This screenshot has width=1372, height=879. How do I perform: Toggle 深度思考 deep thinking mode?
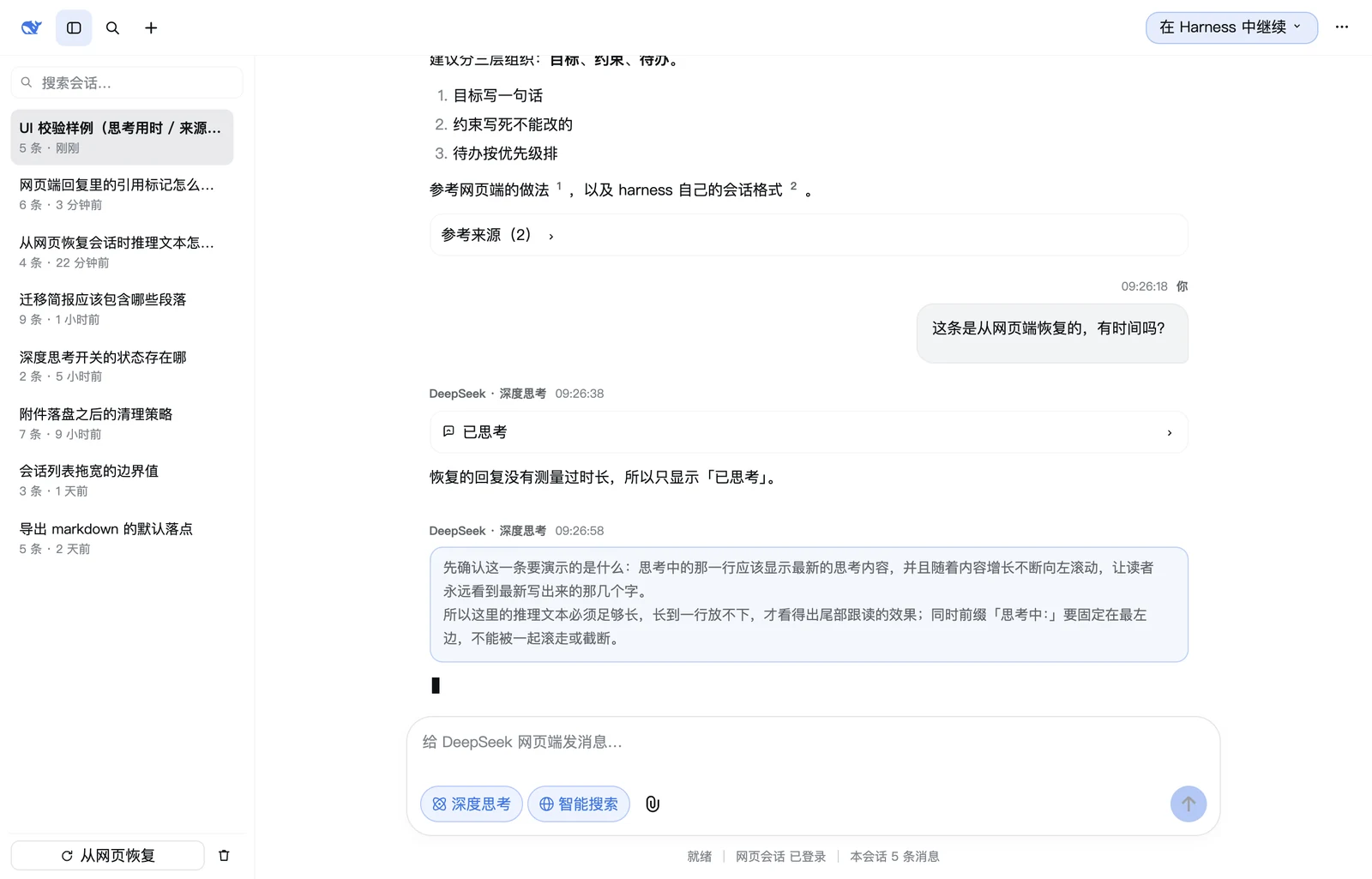pos(472,804)
